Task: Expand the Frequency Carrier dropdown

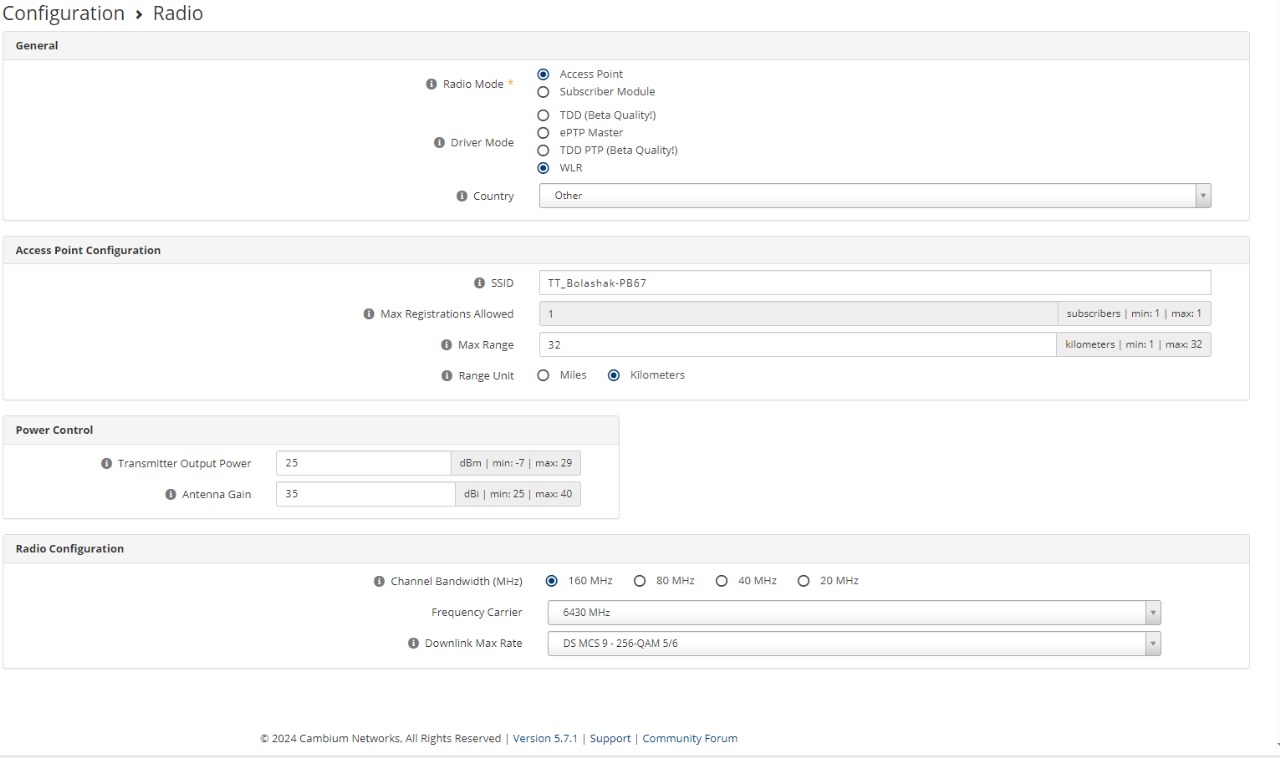Action: tap(853, 613)
